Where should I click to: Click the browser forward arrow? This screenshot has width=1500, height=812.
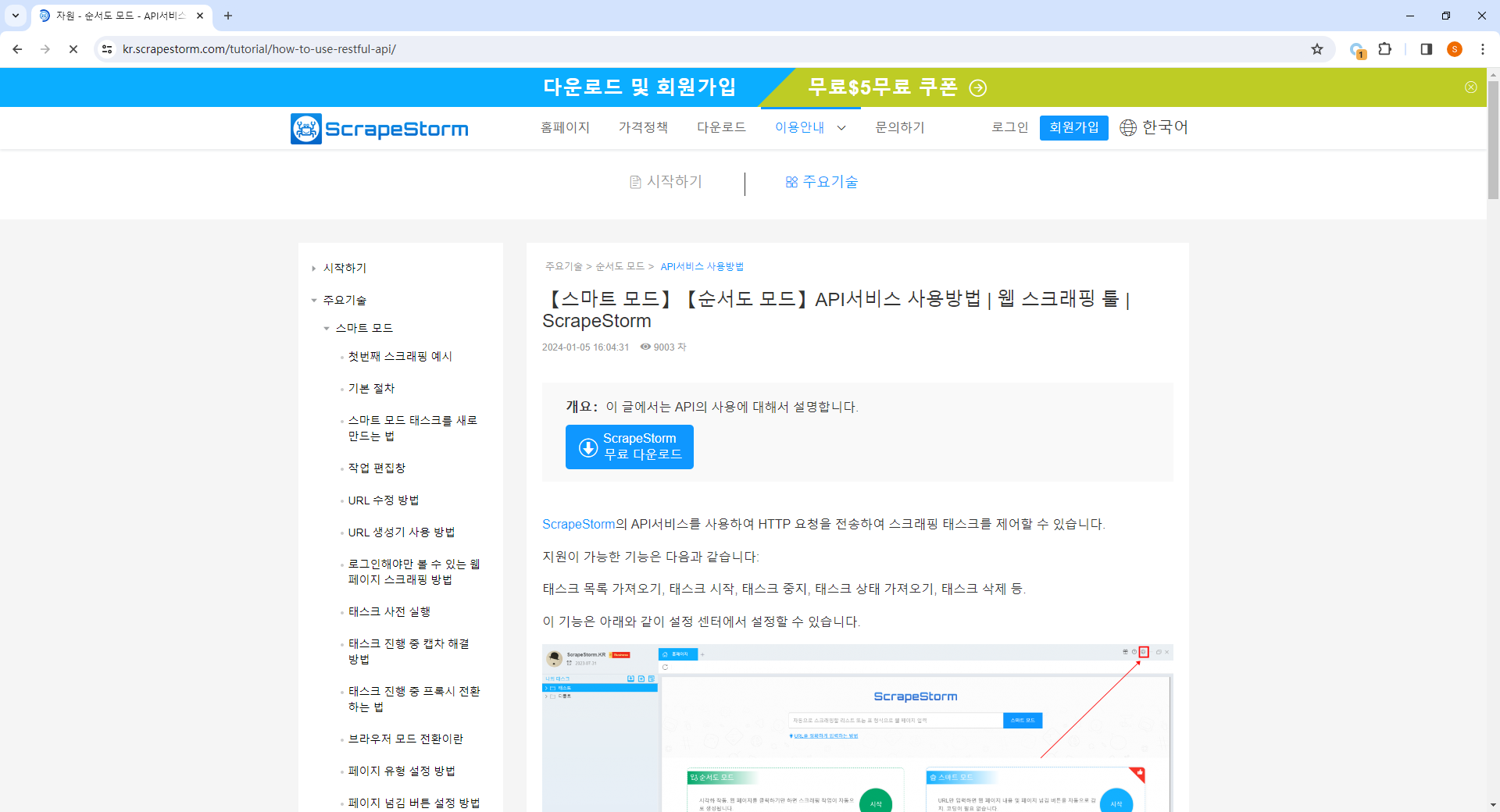tap(45, 49)
